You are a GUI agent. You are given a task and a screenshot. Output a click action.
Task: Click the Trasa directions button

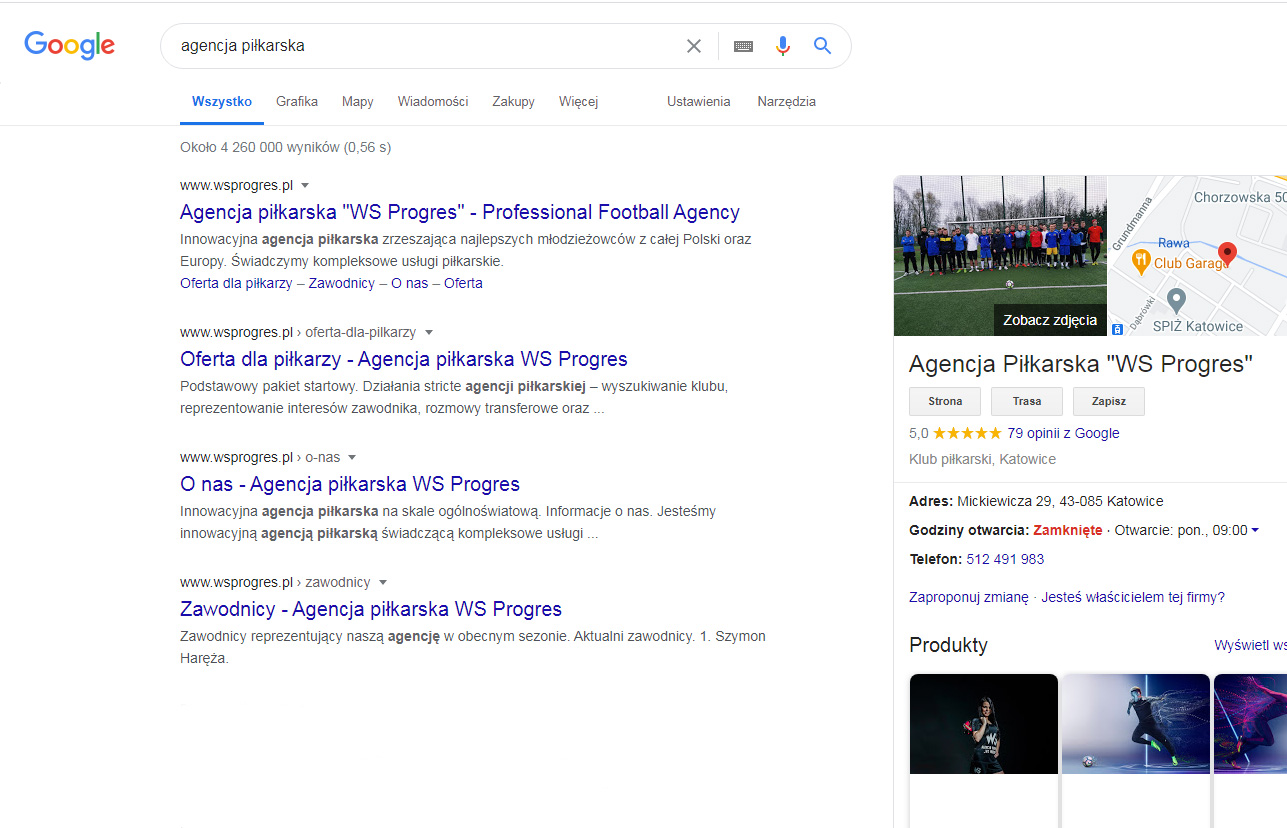click(1027, 401)
